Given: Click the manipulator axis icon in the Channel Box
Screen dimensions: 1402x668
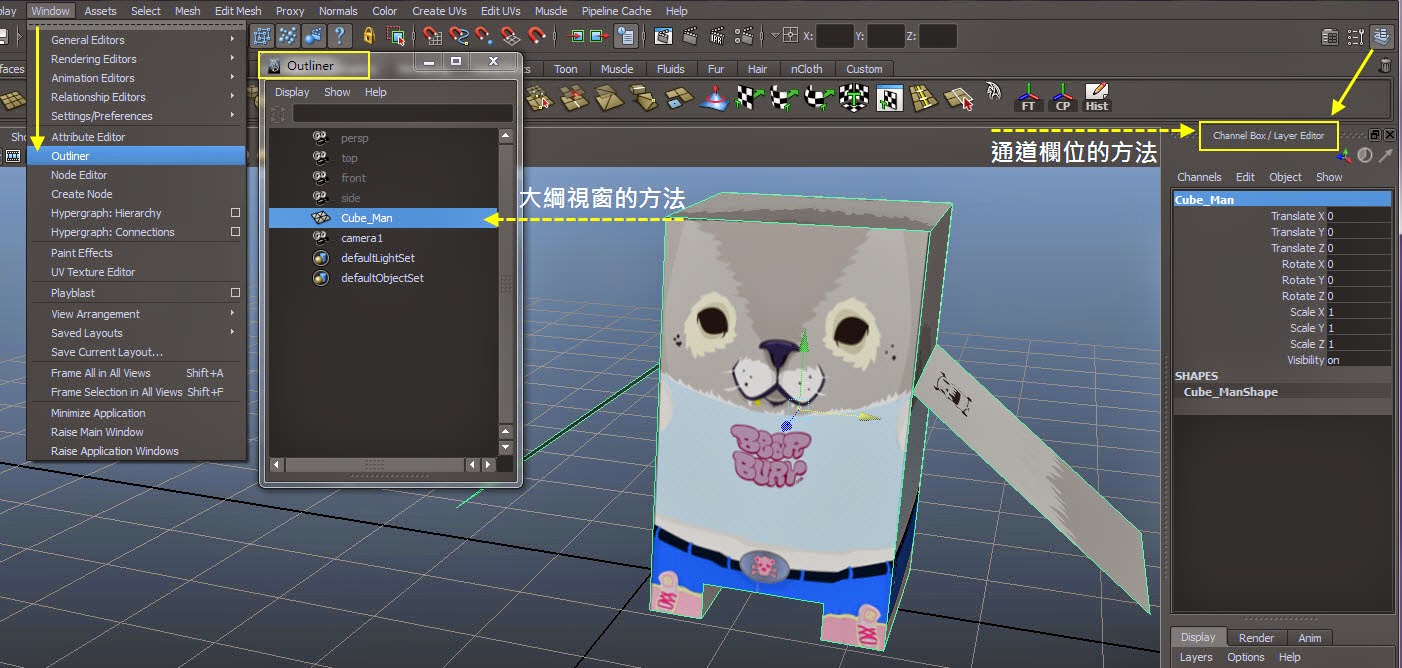Looking at the screenshot, I should [x=1344, y=156].
